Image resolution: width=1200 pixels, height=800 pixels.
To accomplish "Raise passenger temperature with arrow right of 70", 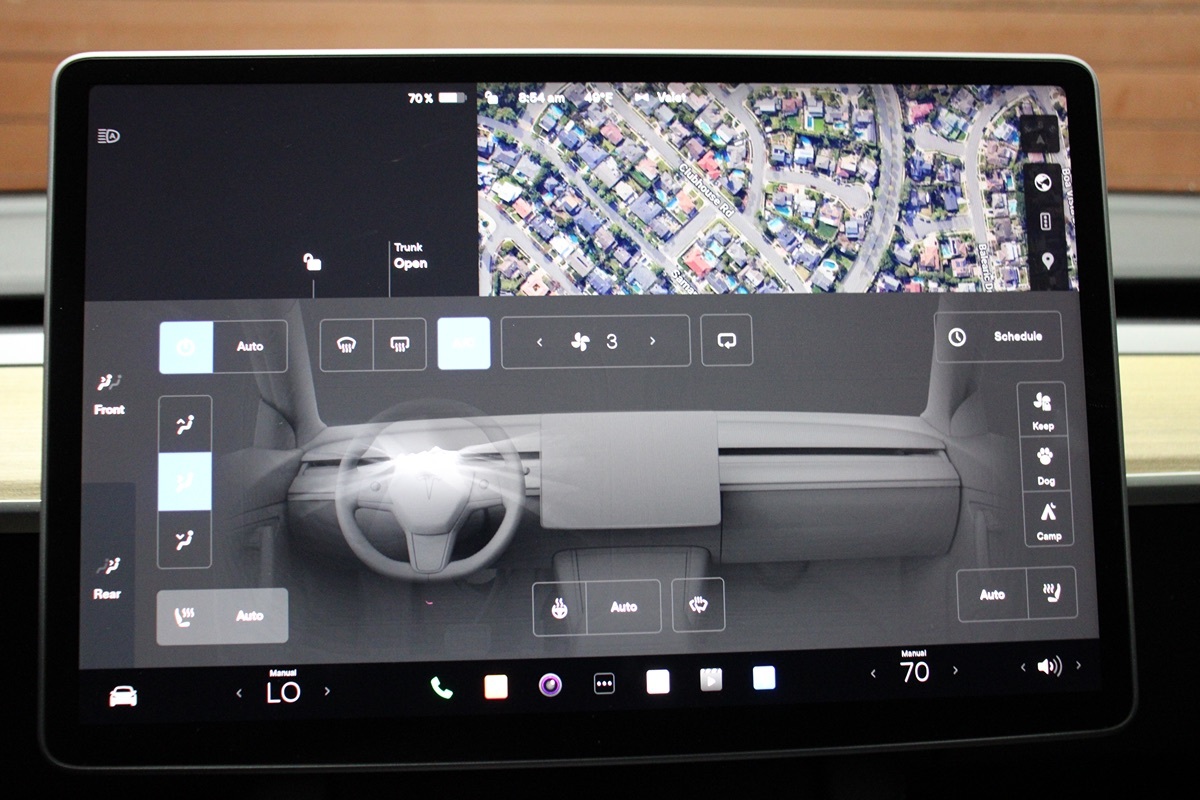I will coord(955,671).
